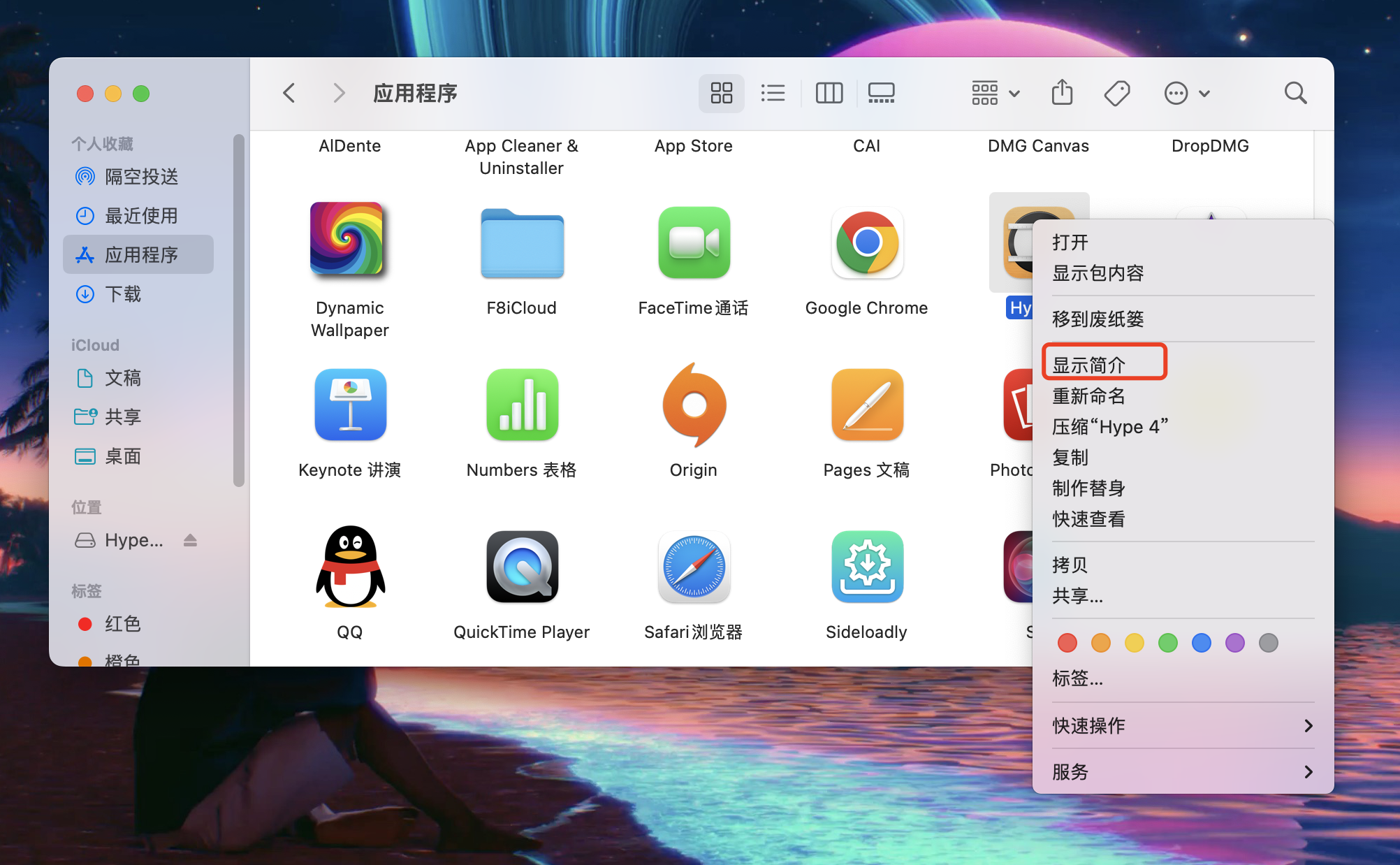1400x865 pixels.
Task: Select Numbers 表格 app icon
Action: point(522,405)
